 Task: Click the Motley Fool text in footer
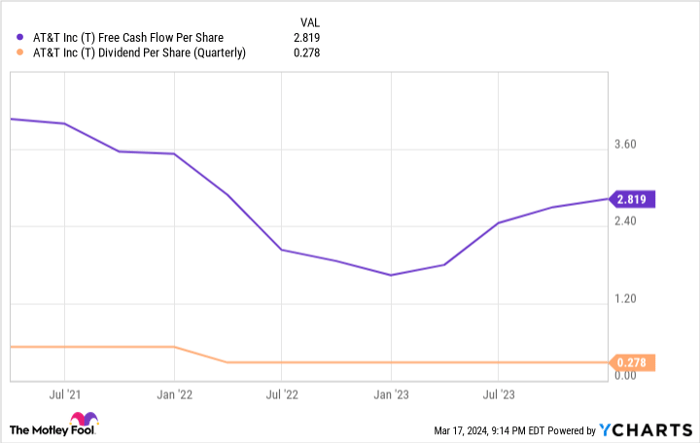(40, 430)
